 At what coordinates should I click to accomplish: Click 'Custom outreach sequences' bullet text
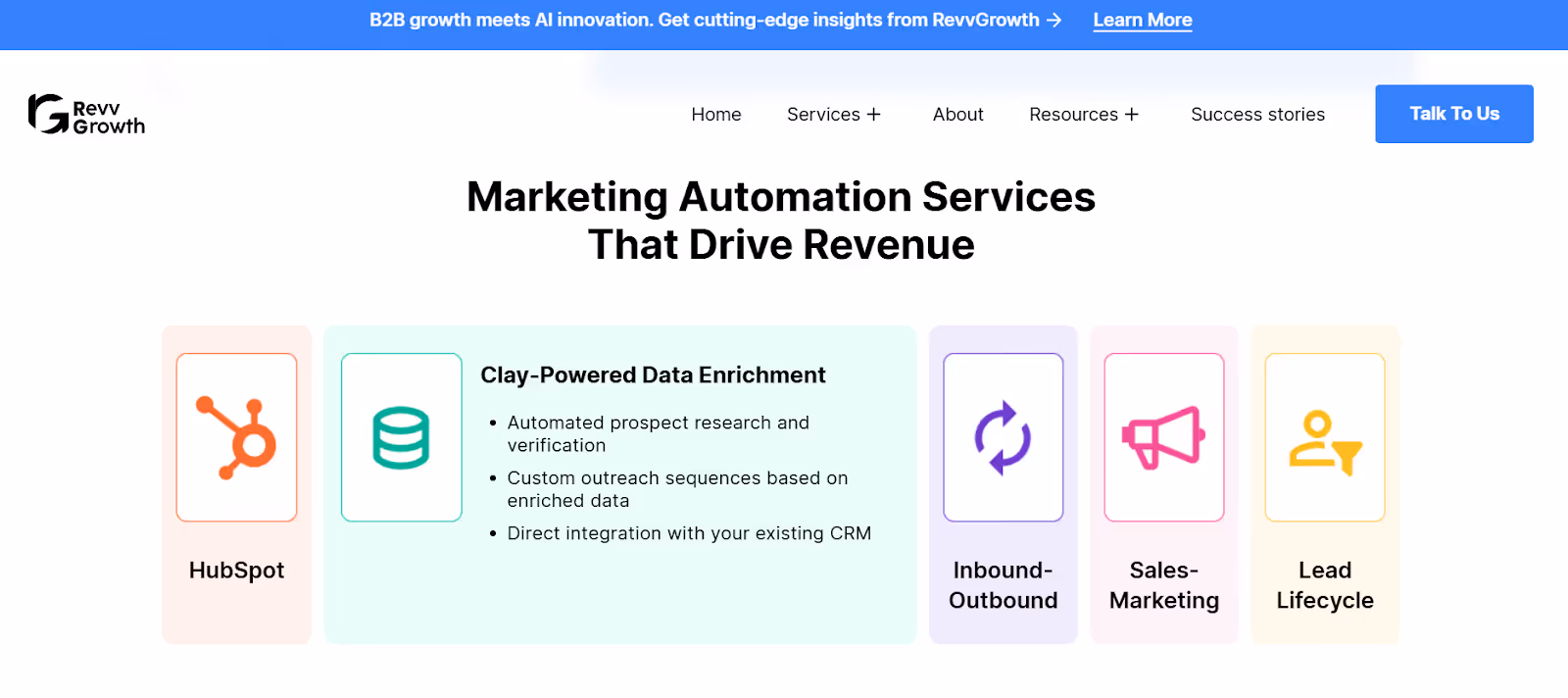[677, 489]
